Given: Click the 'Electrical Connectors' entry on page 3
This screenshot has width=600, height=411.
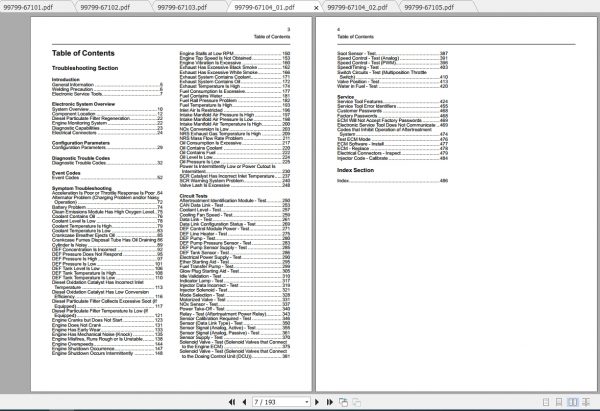Looking at the screenshot, I should pyautogui.click(x=107, y=132).
